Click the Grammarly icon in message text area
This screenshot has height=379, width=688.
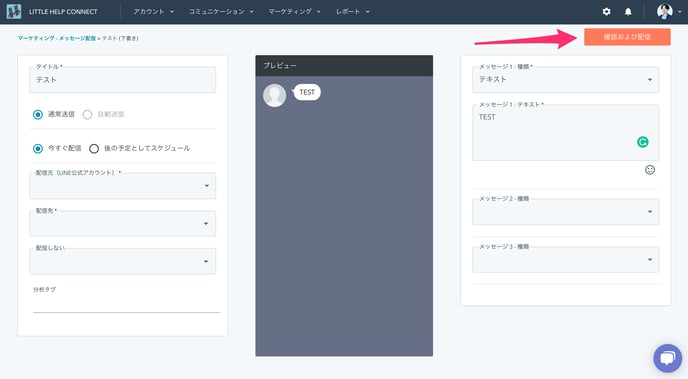tap(642, 142)
